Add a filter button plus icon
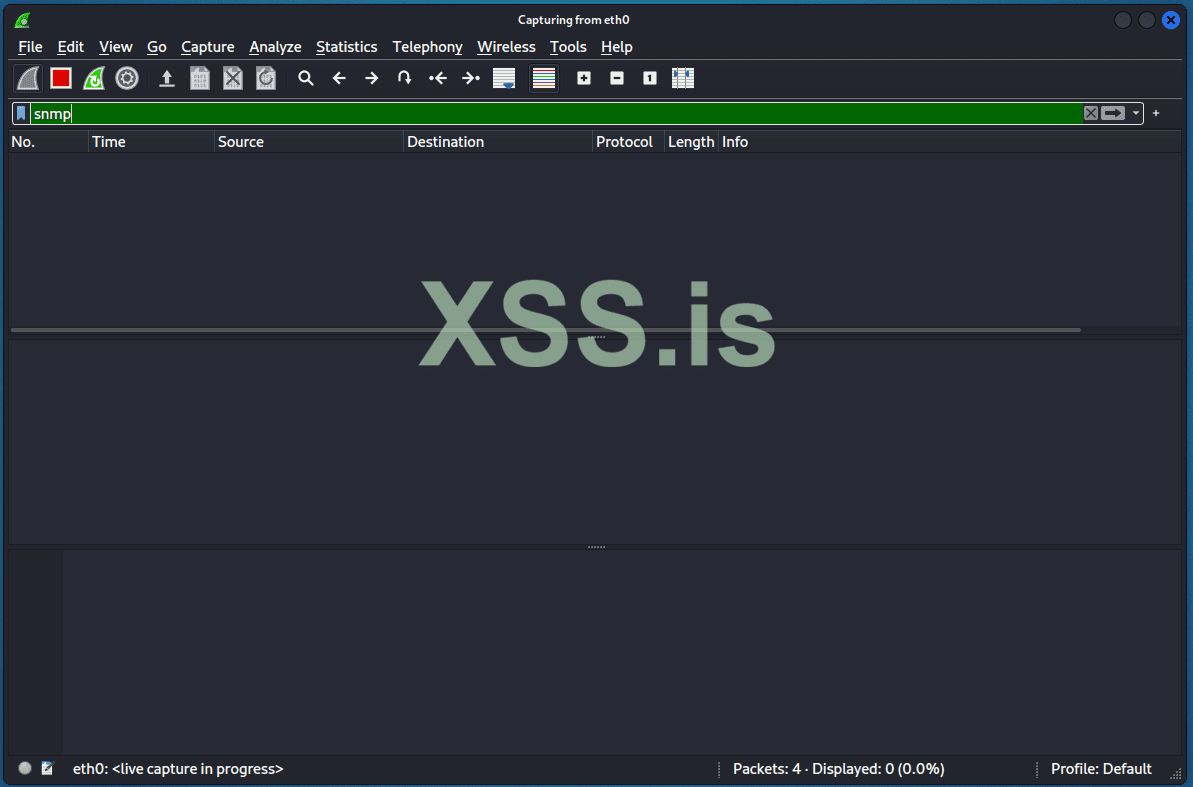Viewport: 1193px width, 787px height. click(x=1156, y=113)
